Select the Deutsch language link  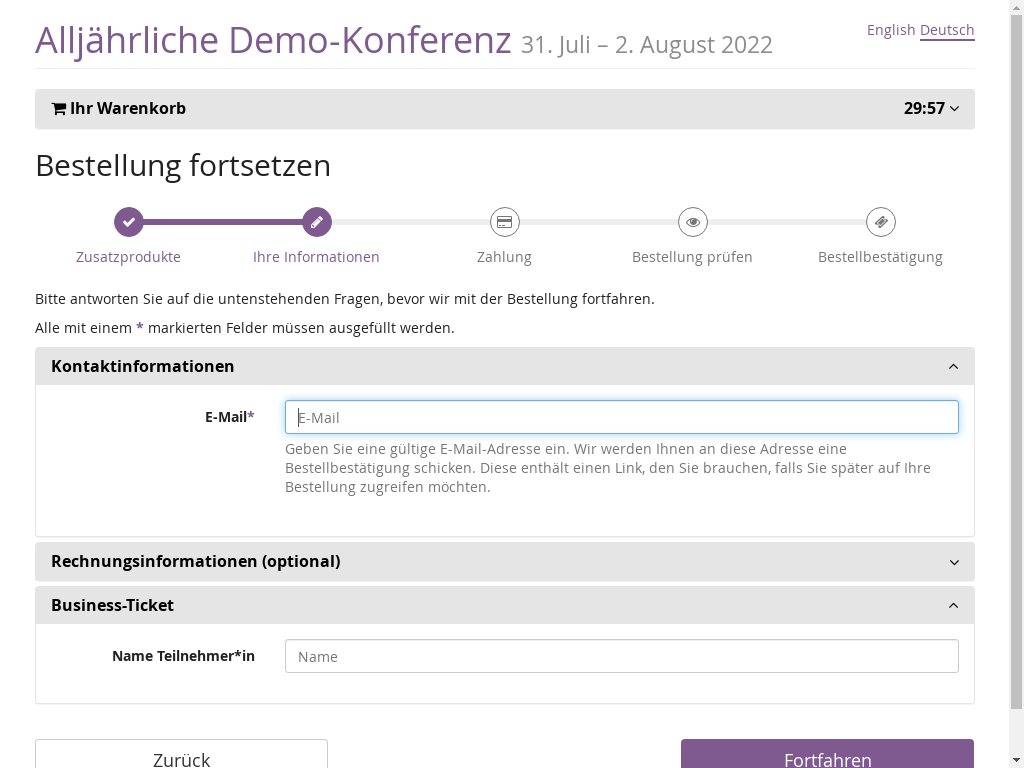946,30
